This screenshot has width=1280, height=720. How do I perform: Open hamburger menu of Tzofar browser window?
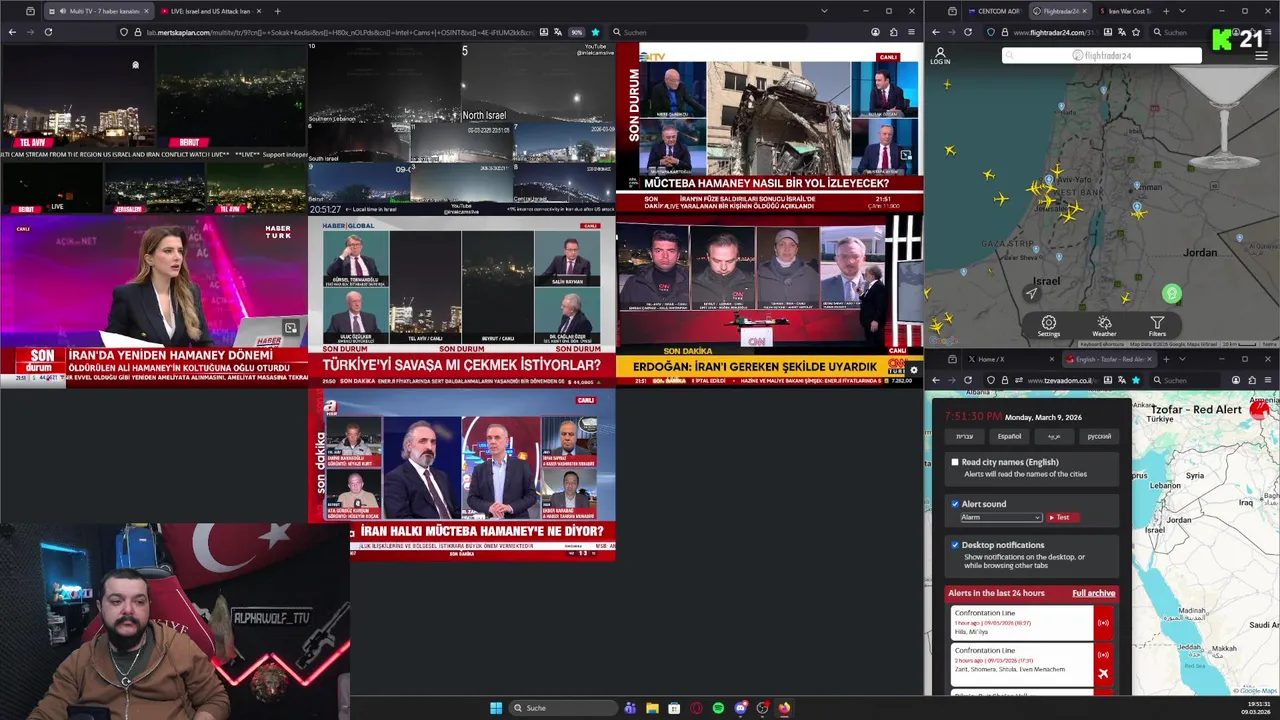[x=1268, y=380]
